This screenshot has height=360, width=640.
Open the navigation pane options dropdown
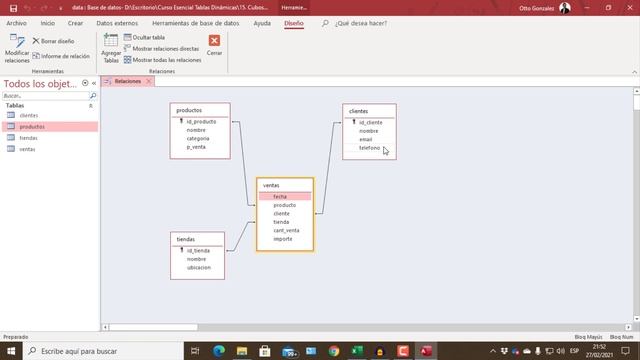[x=85, y=83]
